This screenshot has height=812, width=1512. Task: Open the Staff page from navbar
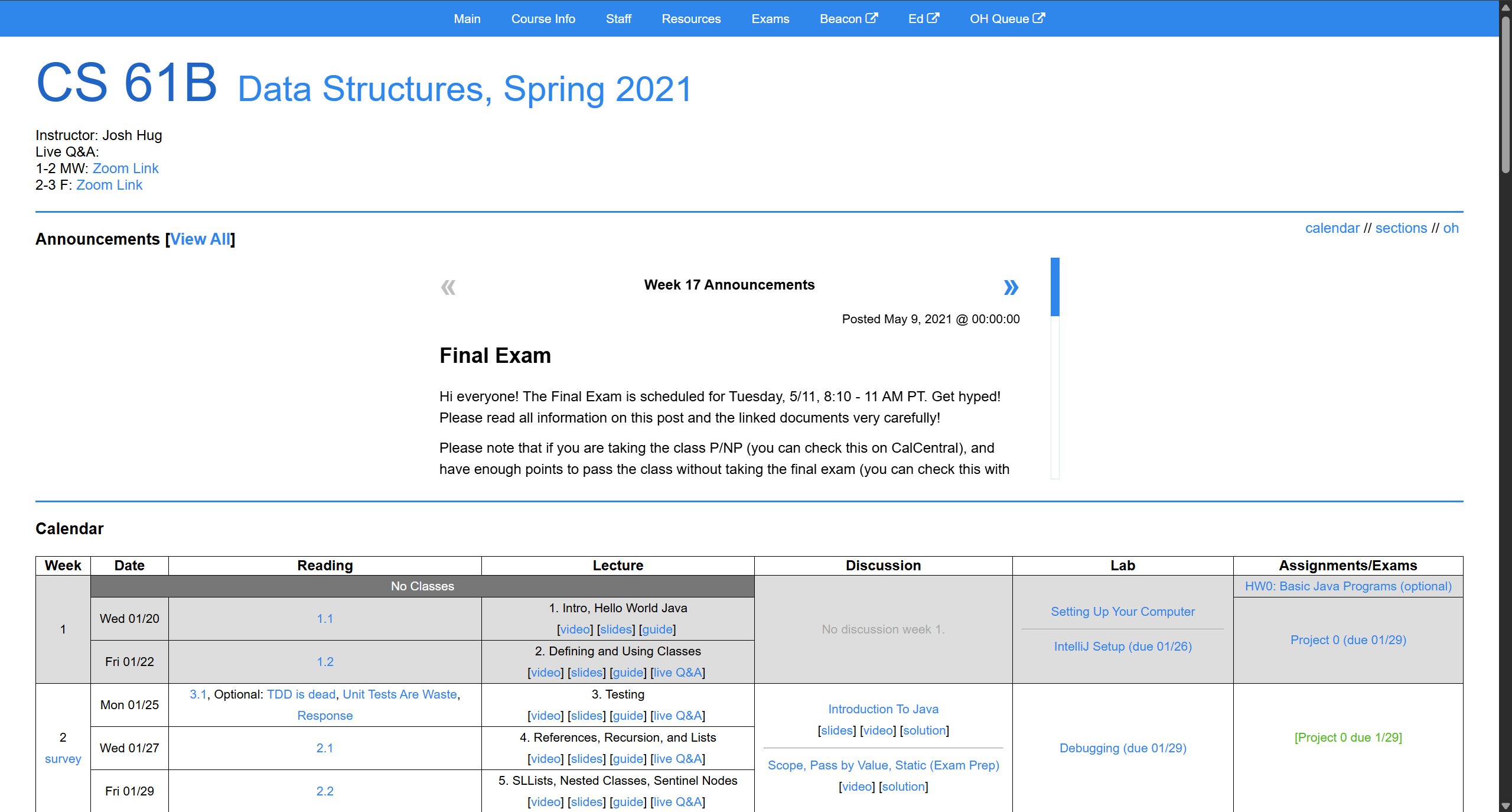pyautogui.click(x=618, y=18)
